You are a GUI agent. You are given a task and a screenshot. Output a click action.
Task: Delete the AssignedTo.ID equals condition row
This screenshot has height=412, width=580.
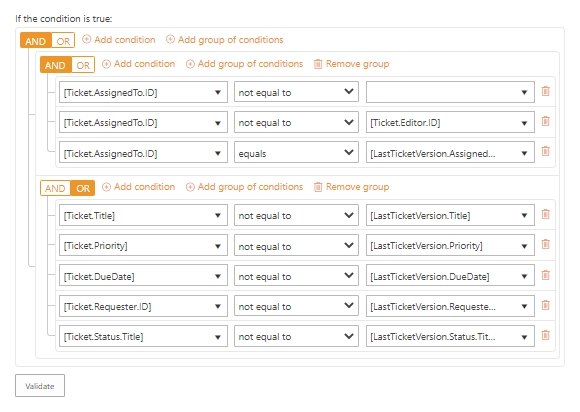[x=546, y=151]
